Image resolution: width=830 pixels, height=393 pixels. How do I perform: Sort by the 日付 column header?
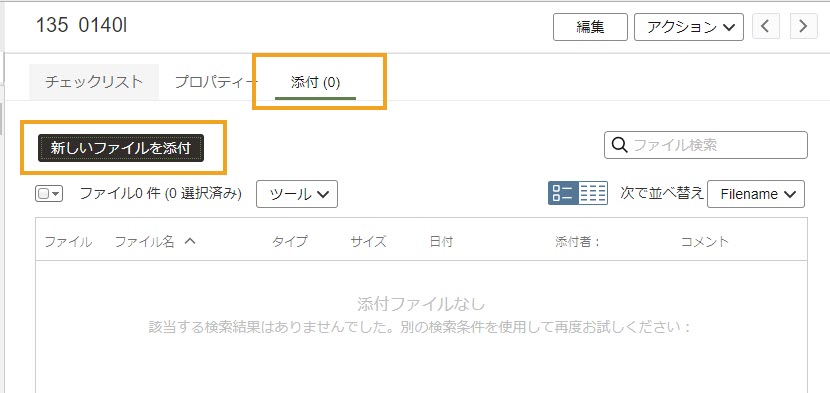coord(441,242)
